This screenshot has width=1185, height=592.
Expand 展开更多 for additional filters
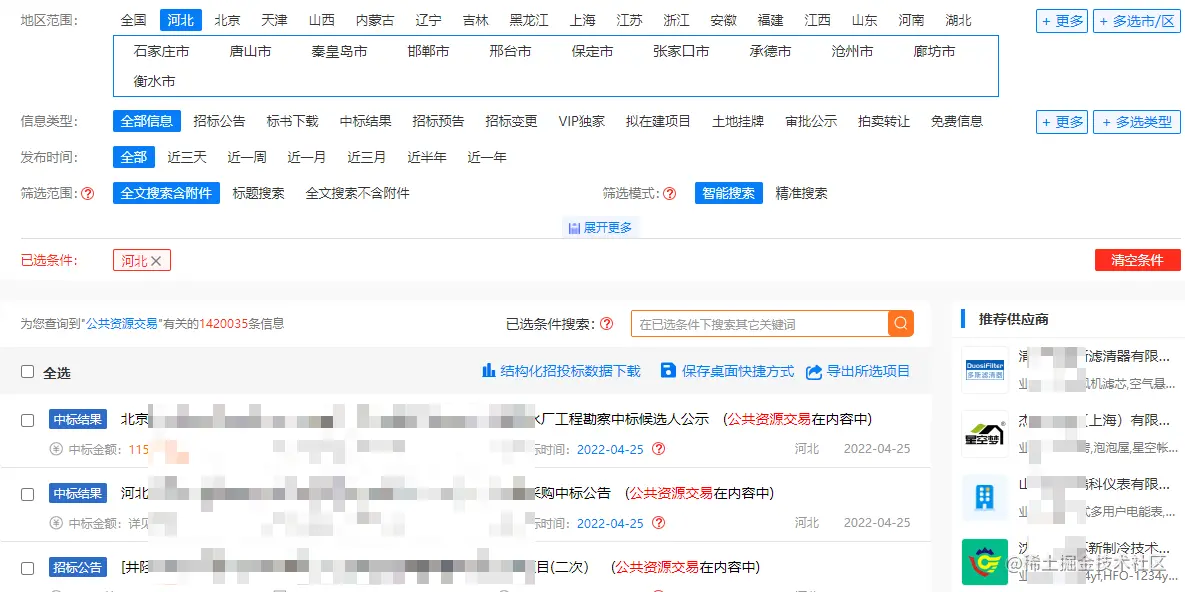click(600, 227)
